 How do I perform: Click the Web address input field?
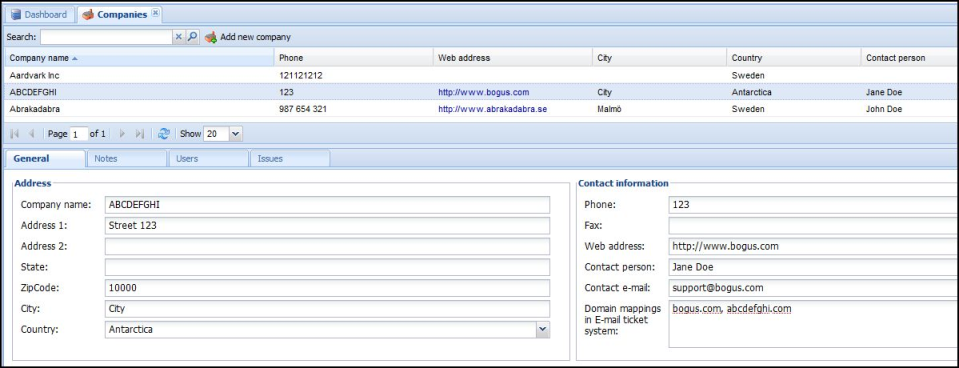click(813, 246)
